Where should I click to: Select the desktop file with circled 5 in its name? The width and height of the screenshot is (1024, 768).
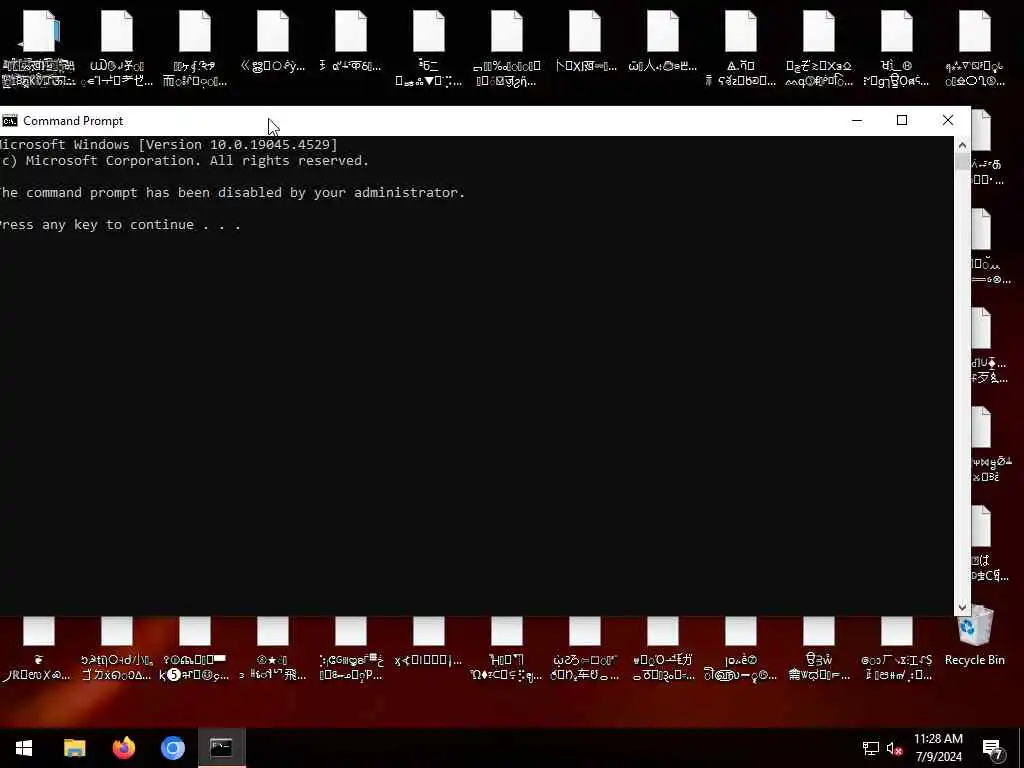tap(195, 648)
